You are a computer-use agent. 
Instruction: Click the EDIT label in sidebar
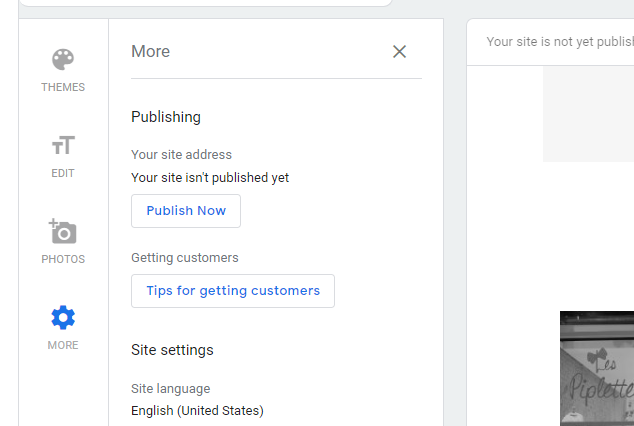(63, 173)
